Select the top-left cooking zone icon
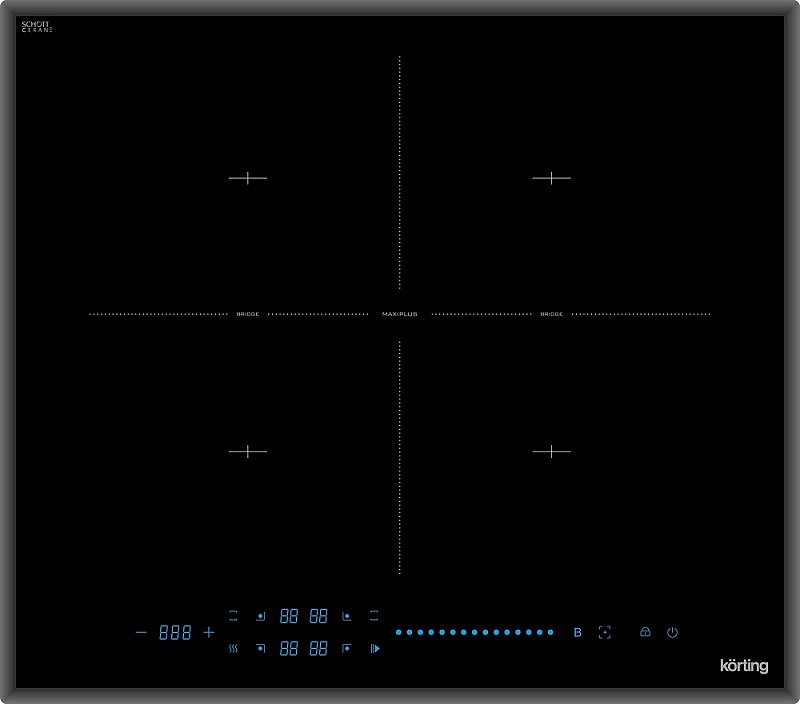Image resolution: width=800 pixels, height=704 pixels. point(260,617)
